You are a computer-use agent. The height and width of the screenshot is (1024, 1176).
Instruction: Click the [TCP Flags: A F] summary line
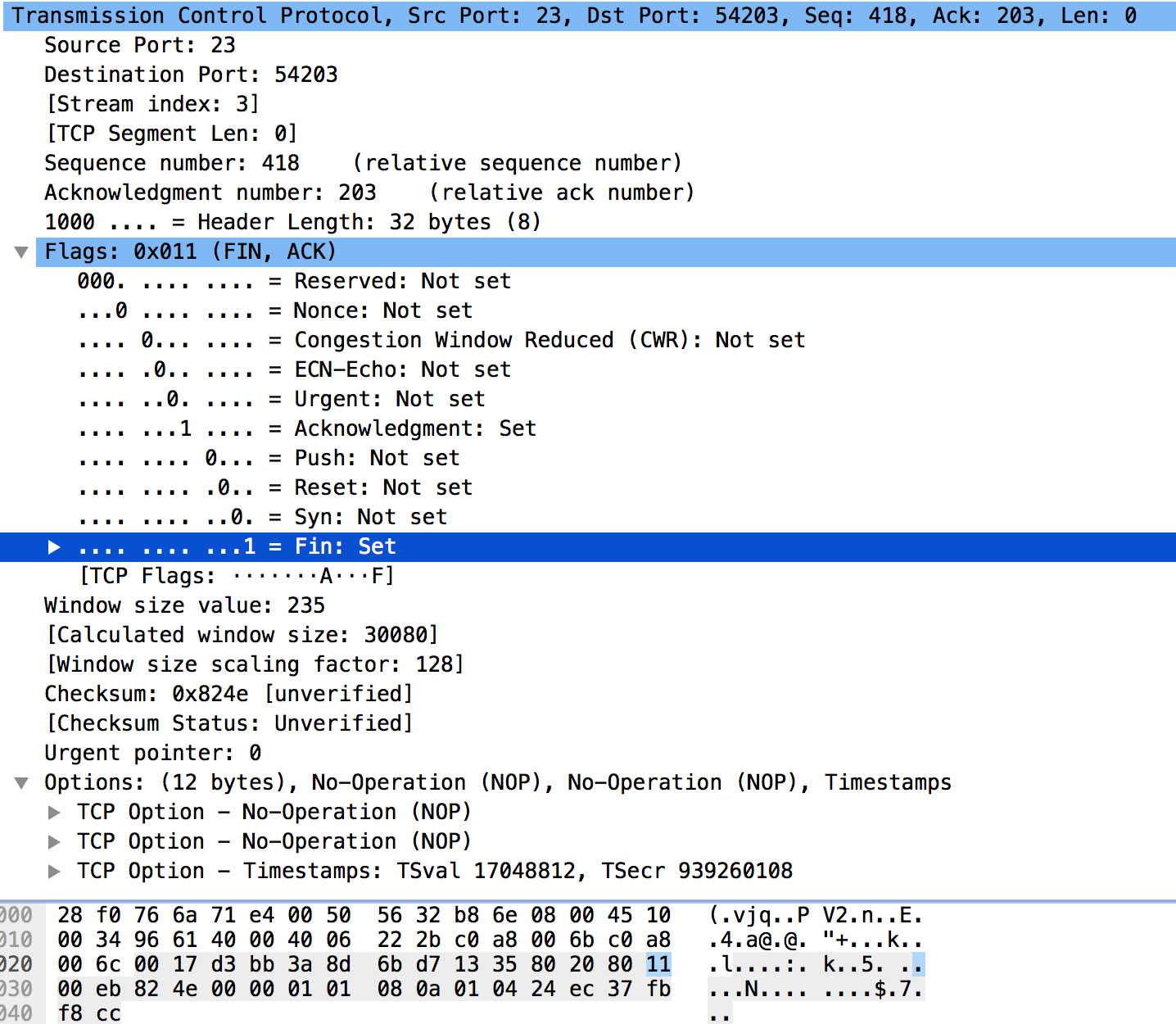[237, 576]
